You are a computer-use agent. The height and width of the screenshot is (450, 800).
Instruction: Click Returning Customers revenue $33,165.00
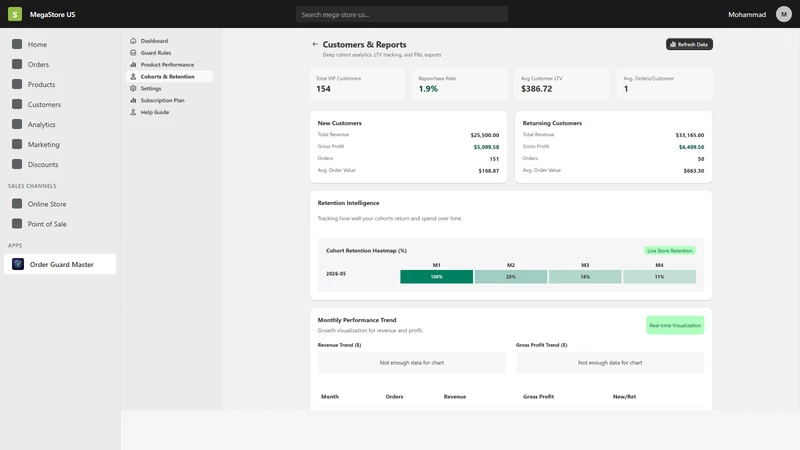(690, 135)
